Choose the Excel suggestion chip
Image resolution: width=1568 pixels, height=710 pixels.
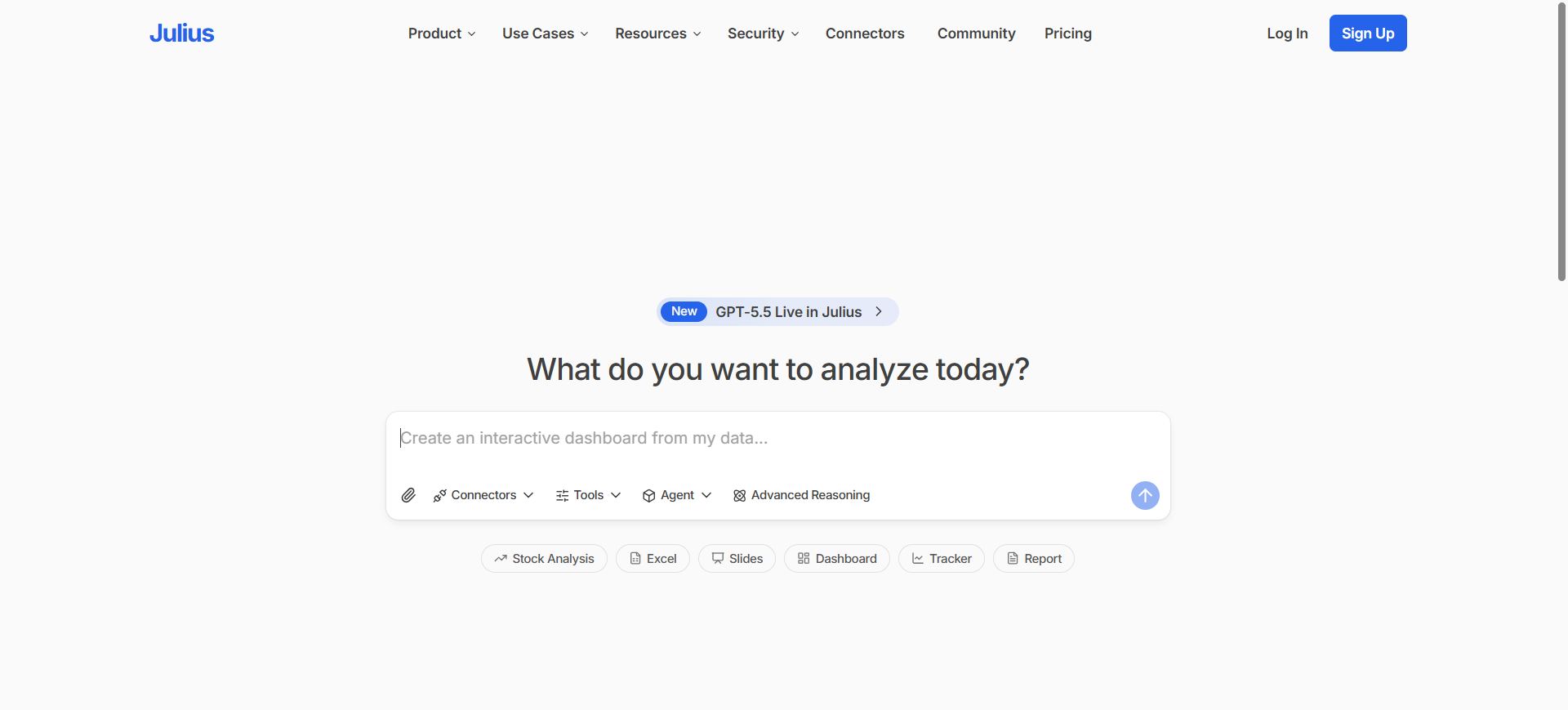click(x=653, y=559)
